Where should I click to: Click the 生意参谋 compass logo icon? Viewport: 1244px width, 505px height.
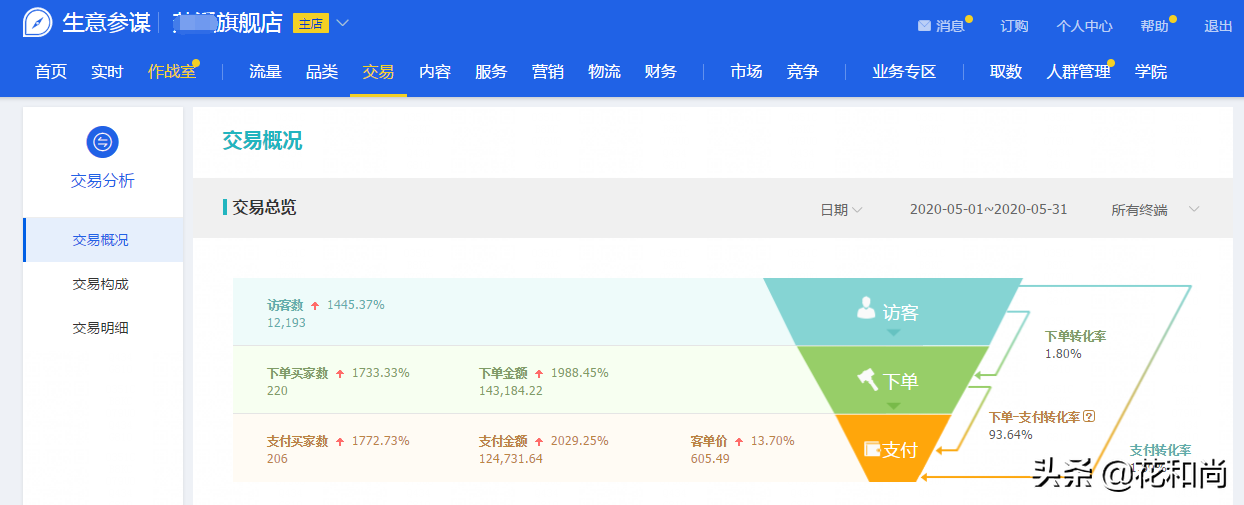(38, 23)
